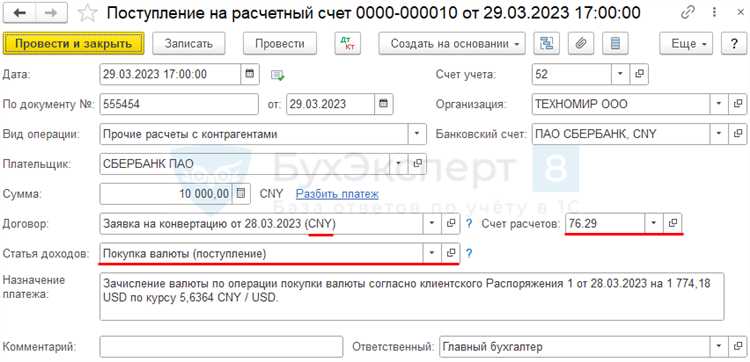
Task: Open Организация ТЕХНОМИР ООО record
Action: (738, 104)
